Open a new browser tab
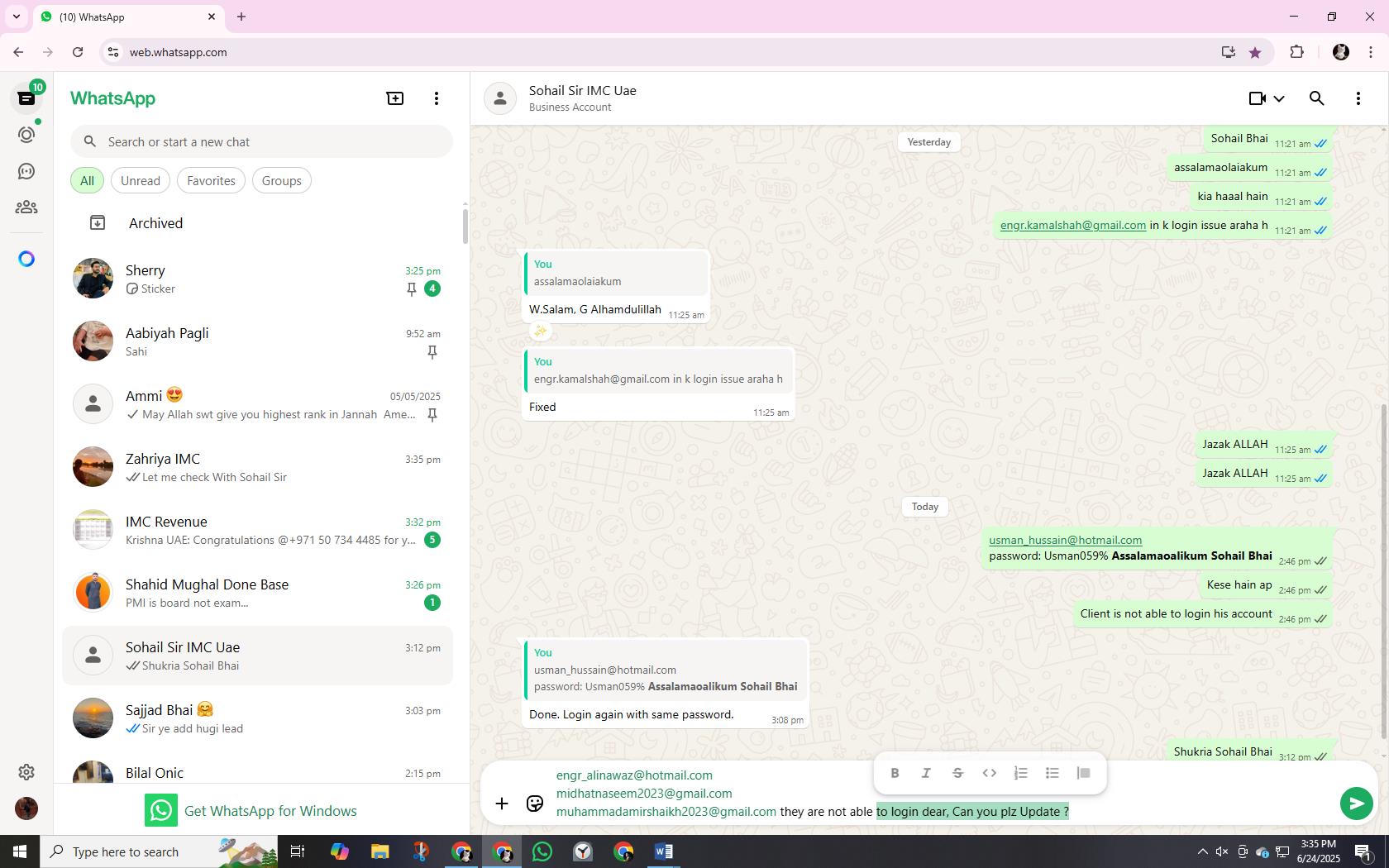 click(x=241, y=17)
